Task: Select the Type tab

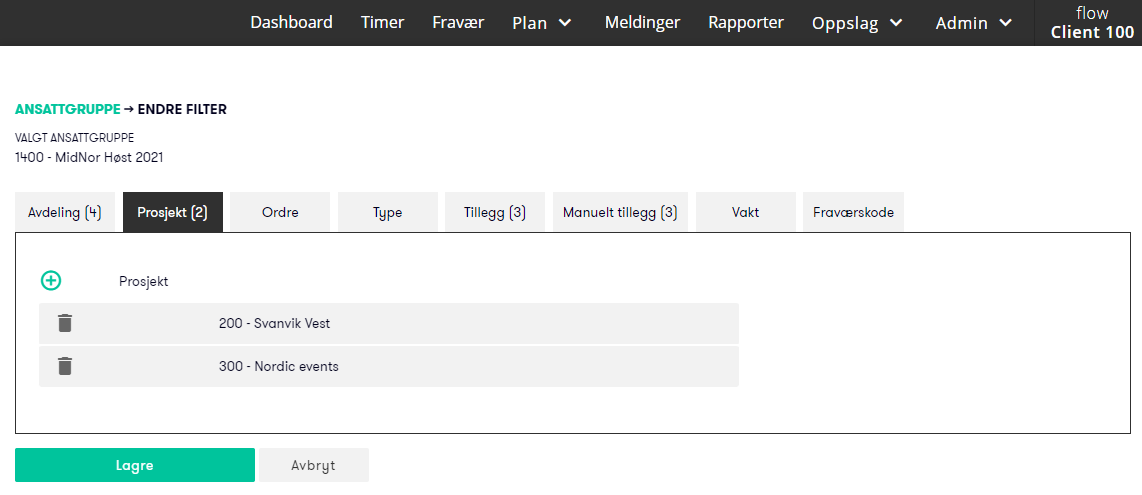Action: point(387,213)
